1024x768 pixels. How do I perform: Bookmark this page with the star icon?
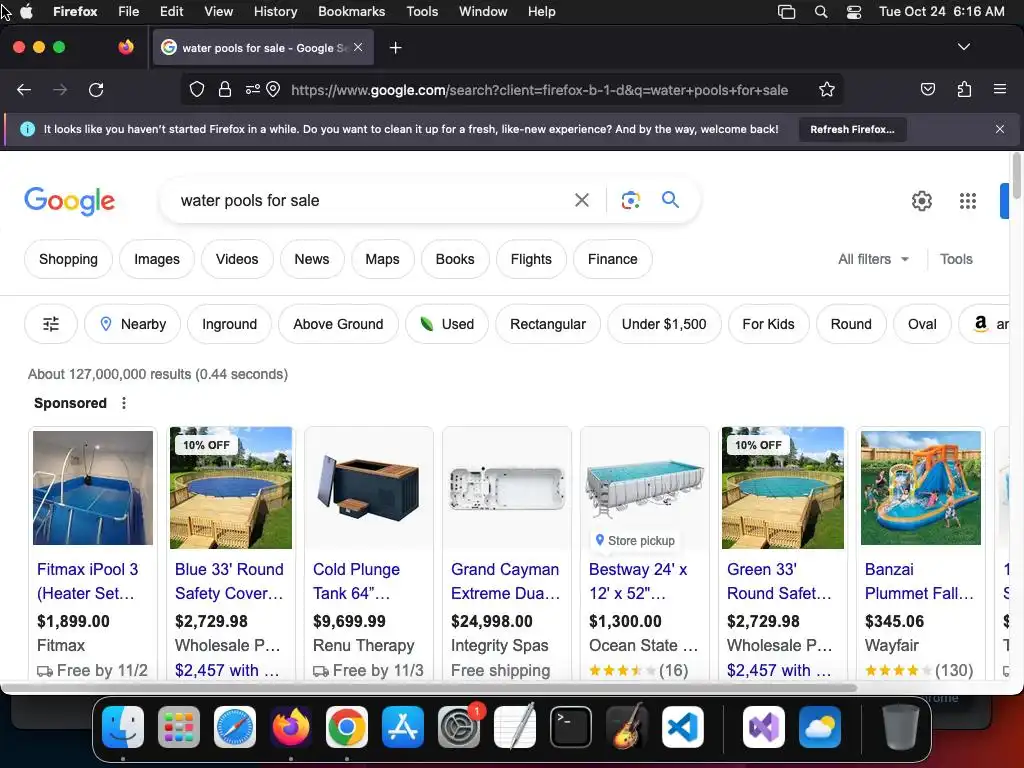pyautogui.click(x=827, y=89)
